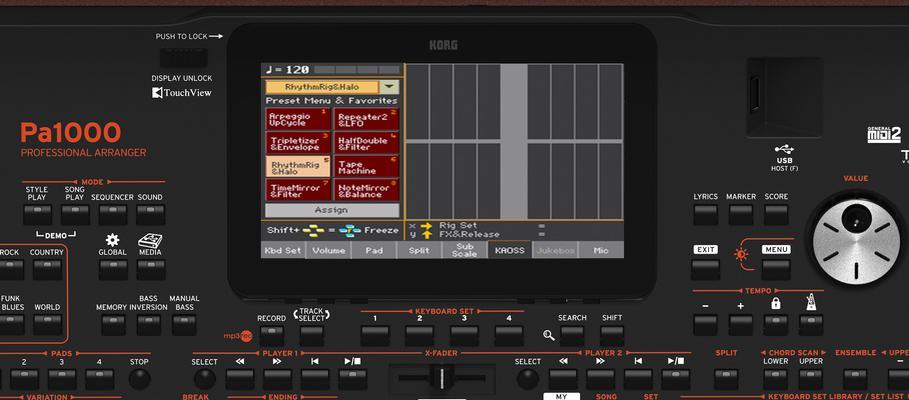Tap the RhythmRig&Halo preset name field
909x400 pixels.
pyautogui.click(x=322, y=87)
